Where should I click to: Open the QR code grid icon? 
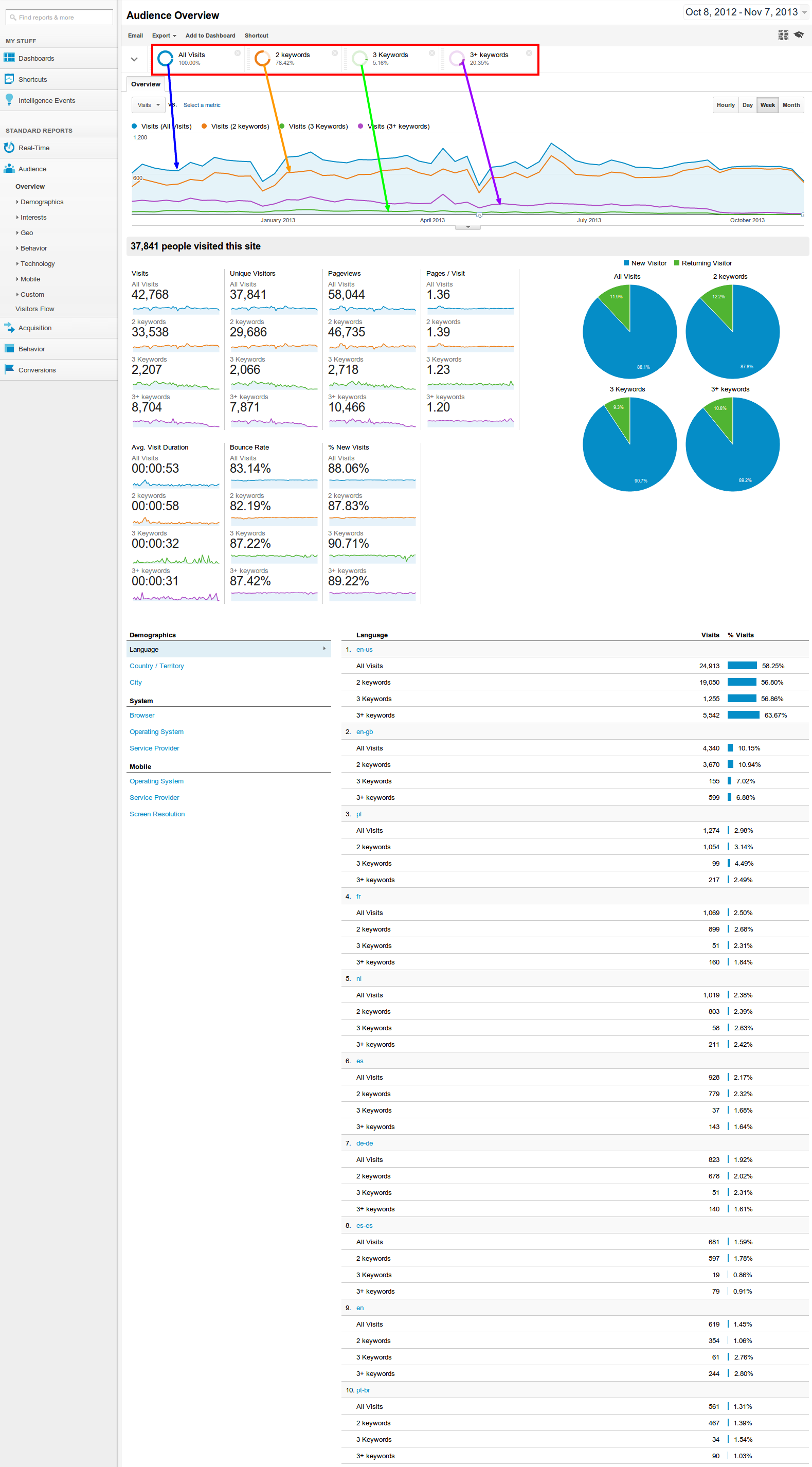[784, 35]
